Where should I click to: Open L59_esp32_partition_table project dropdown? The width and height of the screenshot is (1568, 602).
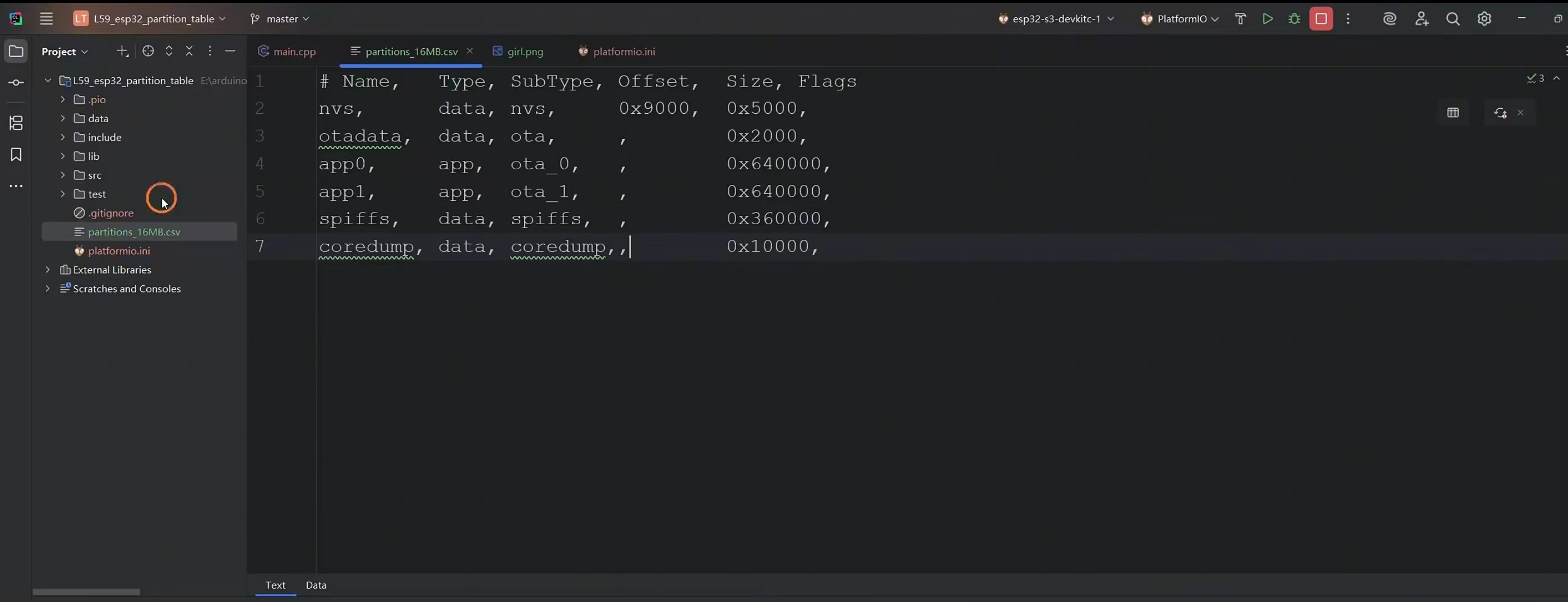coord(150,19)
